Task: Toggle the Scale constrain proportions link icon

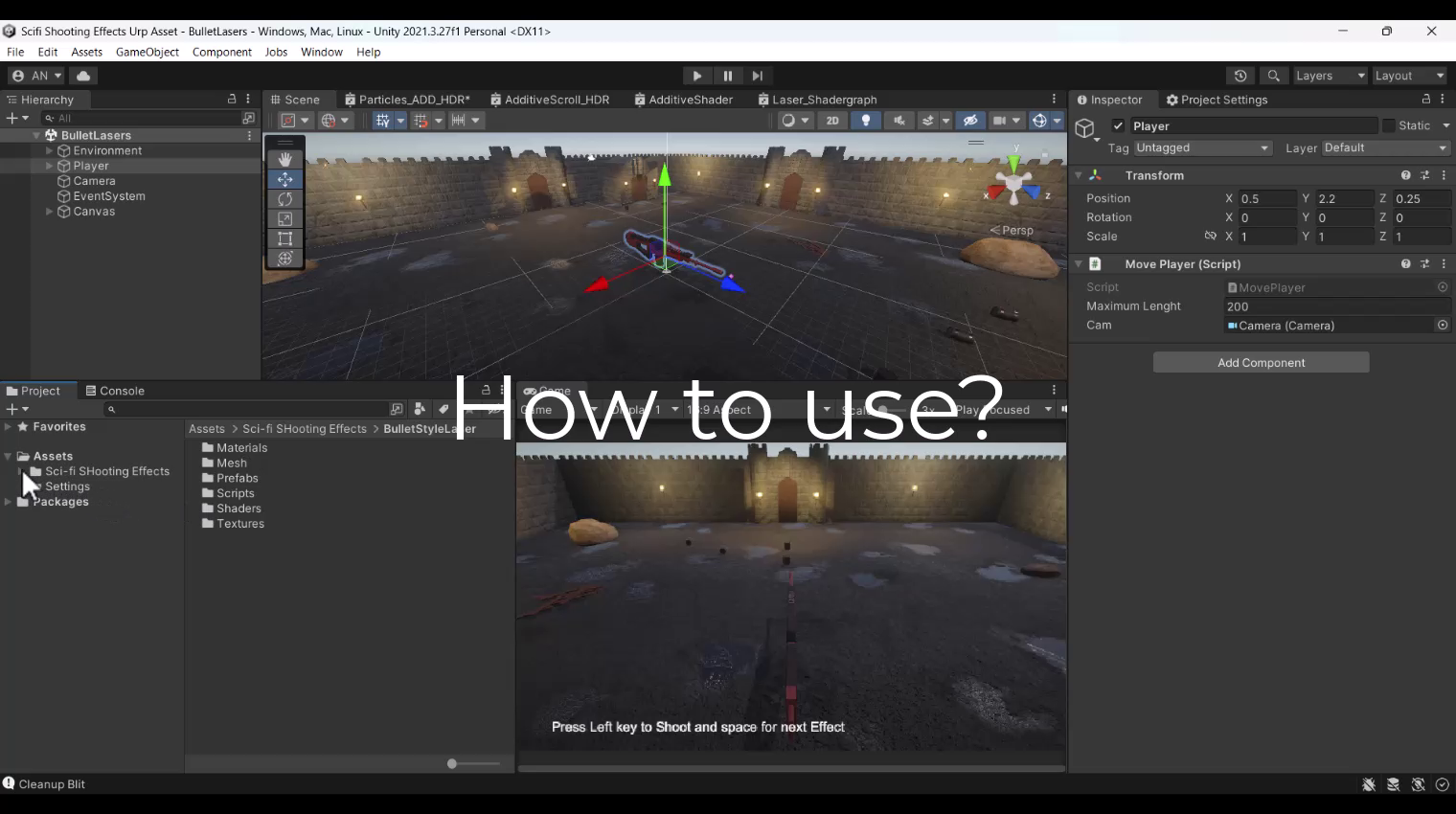Action: pyautogui.click(x=1210, y=237)
